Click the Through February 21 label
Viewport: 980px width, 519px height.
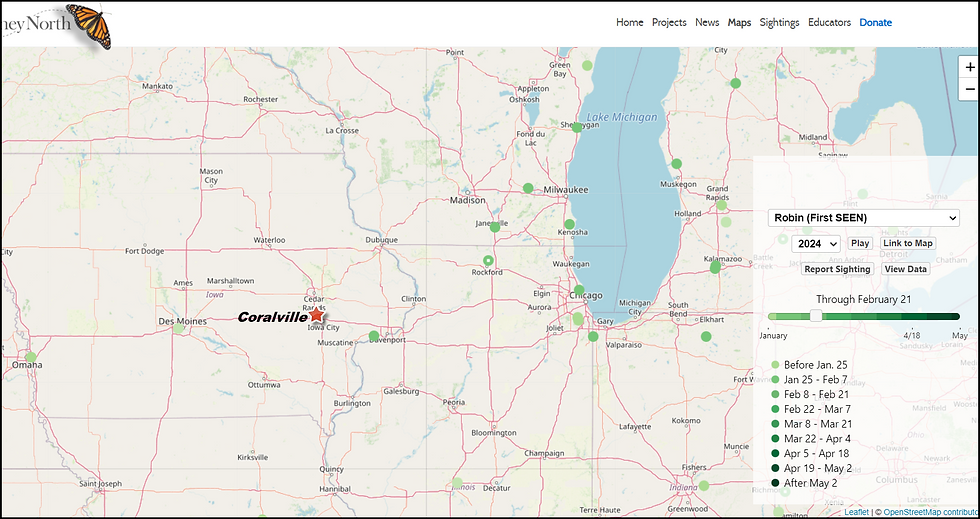(x=863, y=299)
